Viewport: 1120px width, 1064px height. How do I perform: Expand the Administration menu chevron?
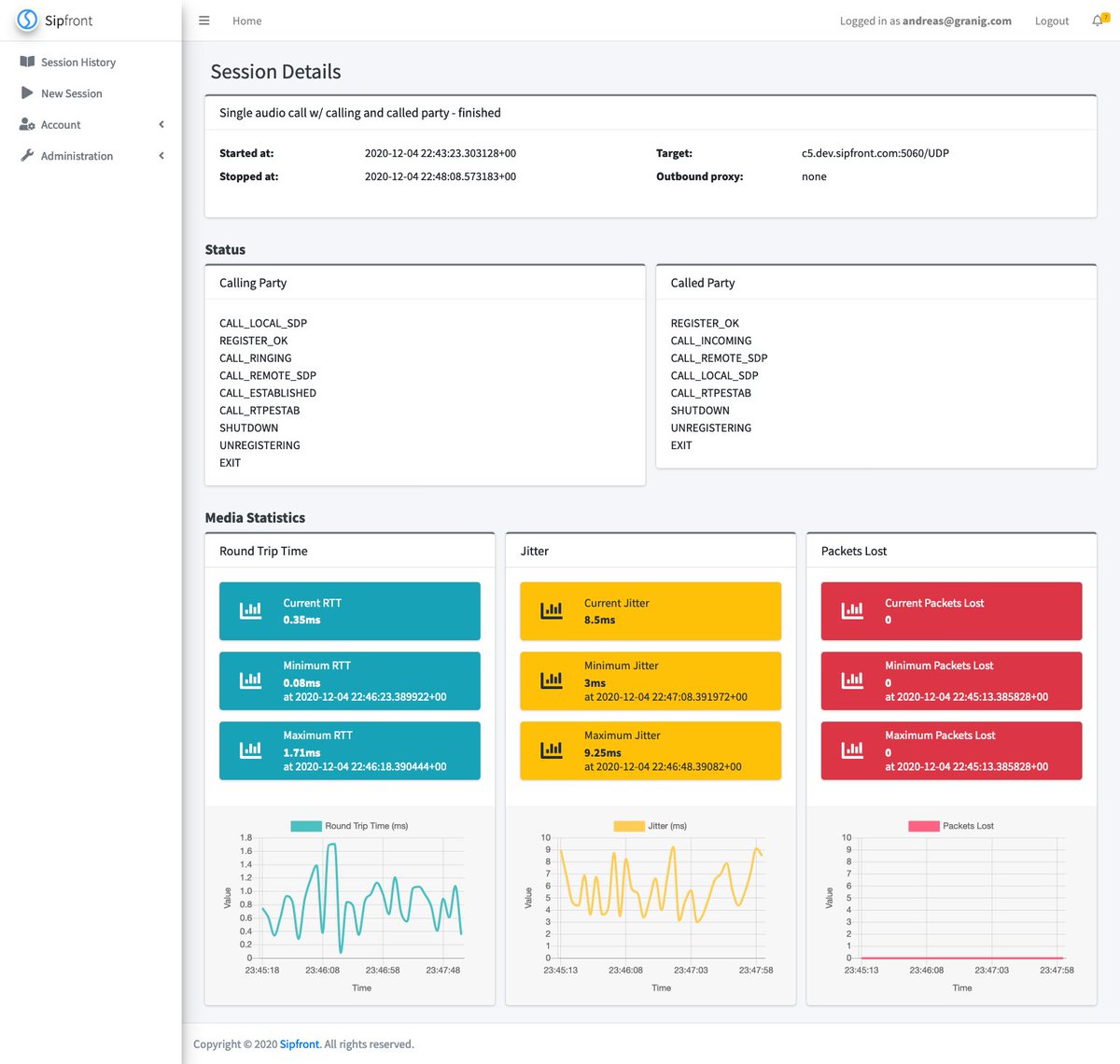click(161, 156)
